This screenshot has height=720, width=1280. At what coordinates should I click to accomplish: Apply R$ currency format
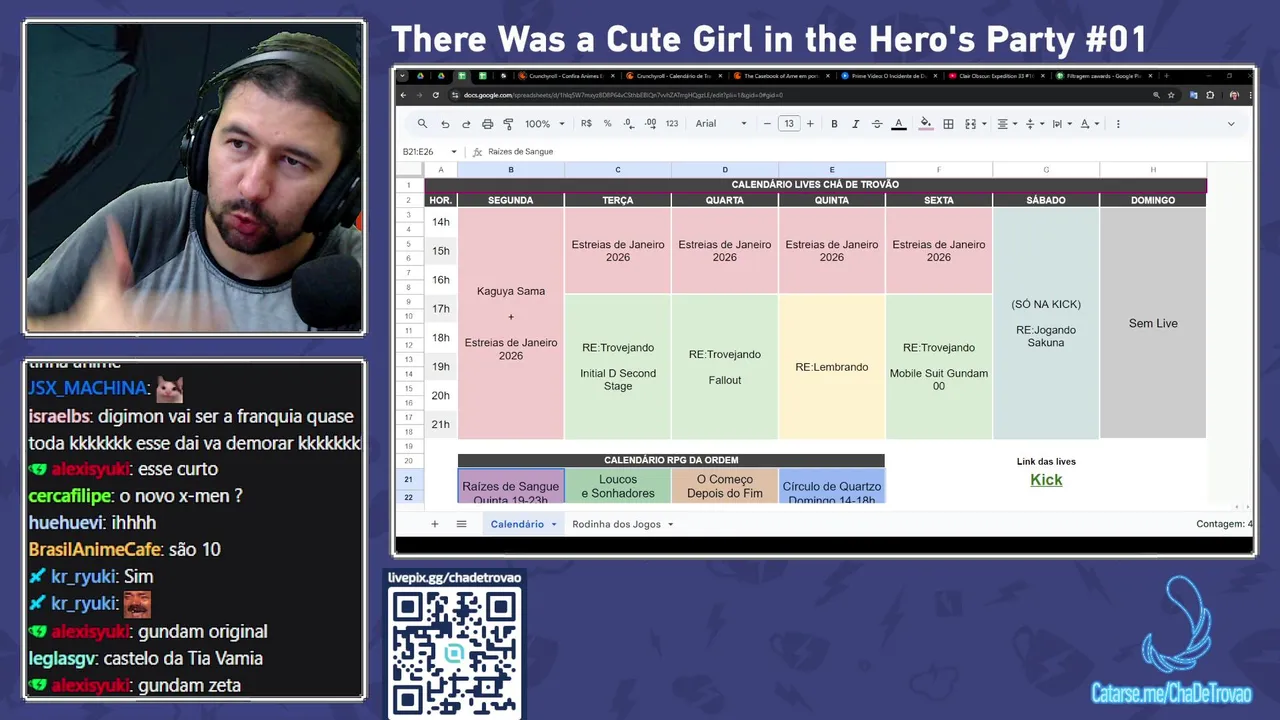586,124
